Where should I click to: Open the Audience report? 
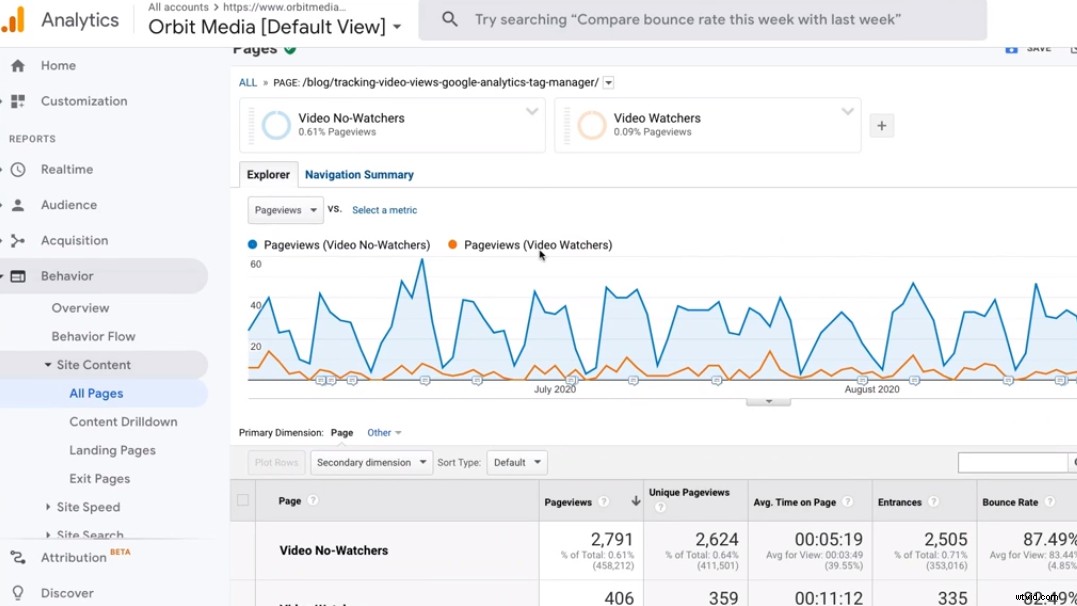click(x=21, y=205)
